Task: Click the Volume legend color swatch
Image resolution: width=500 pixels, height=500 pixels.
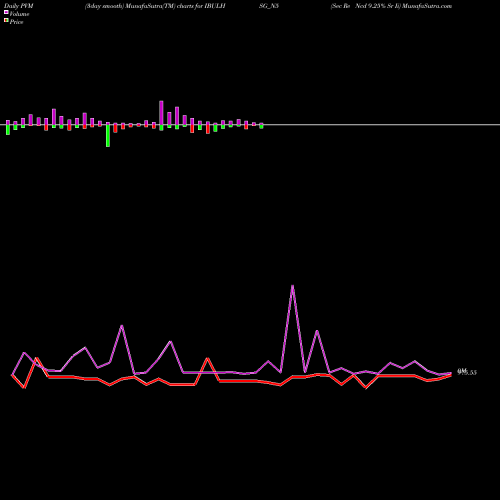Action: (6, 12)
